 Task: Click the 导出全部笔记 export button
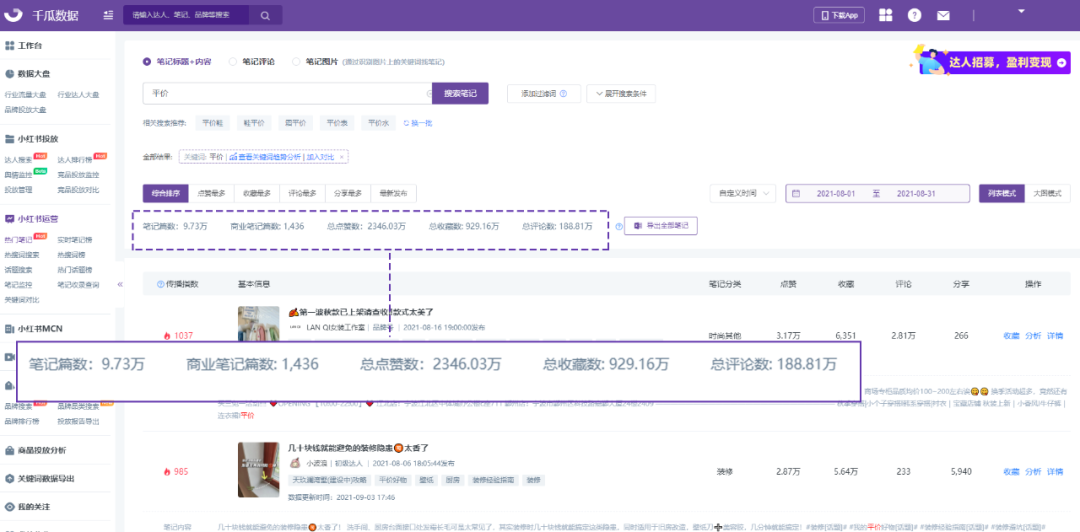coord(661,226)
